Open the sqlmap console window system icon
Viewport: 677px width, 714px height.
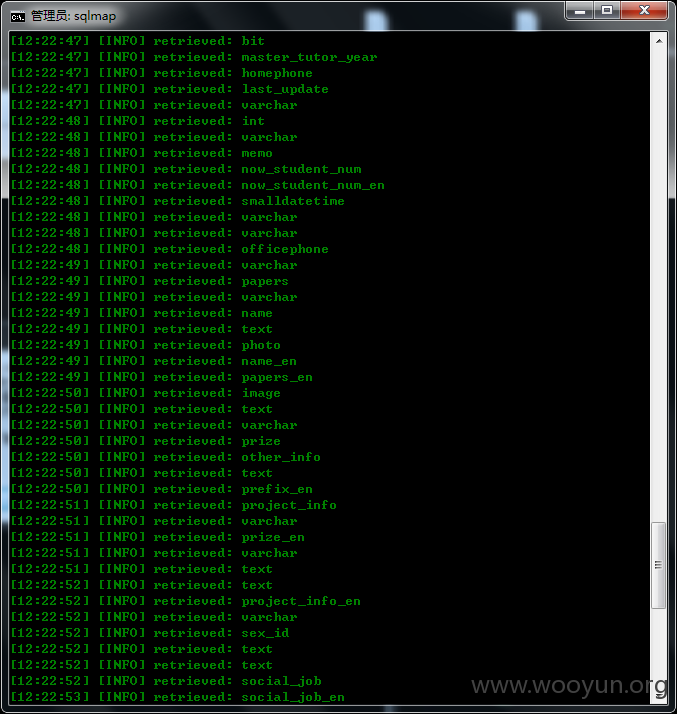pos(18,17)
